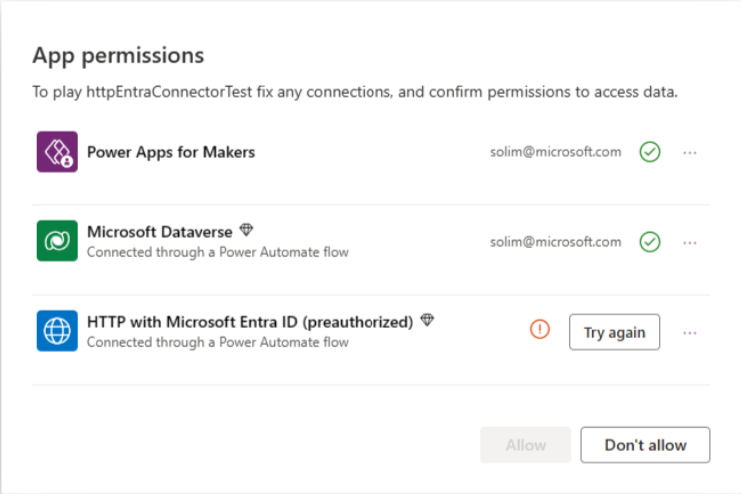Click premium diamond icon beside HTTP Entra ID
Viewport: 741px width, 494px height.
coord(427,320)
